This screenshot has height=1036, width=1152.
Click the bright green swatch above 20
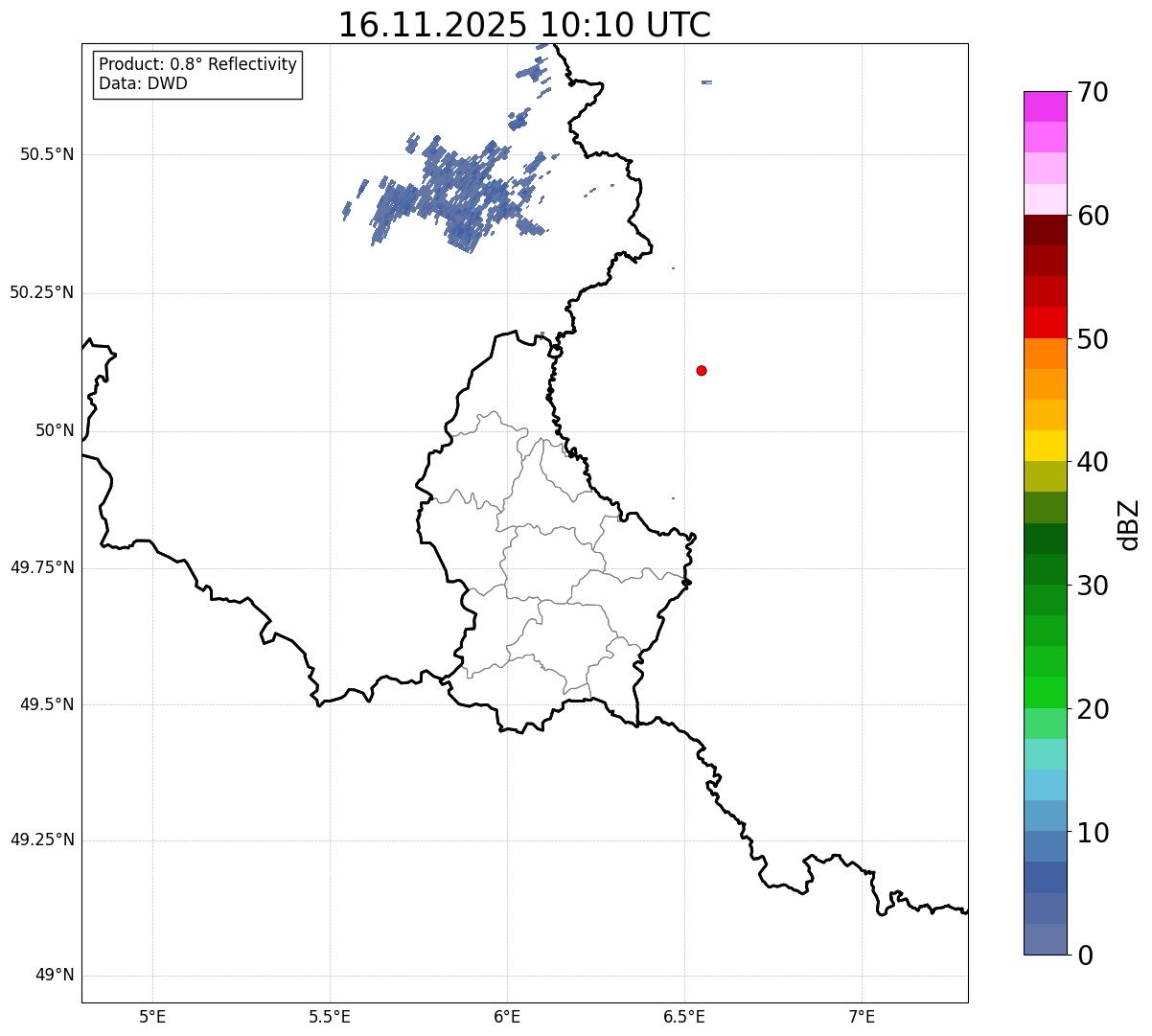click(1045, 692)
